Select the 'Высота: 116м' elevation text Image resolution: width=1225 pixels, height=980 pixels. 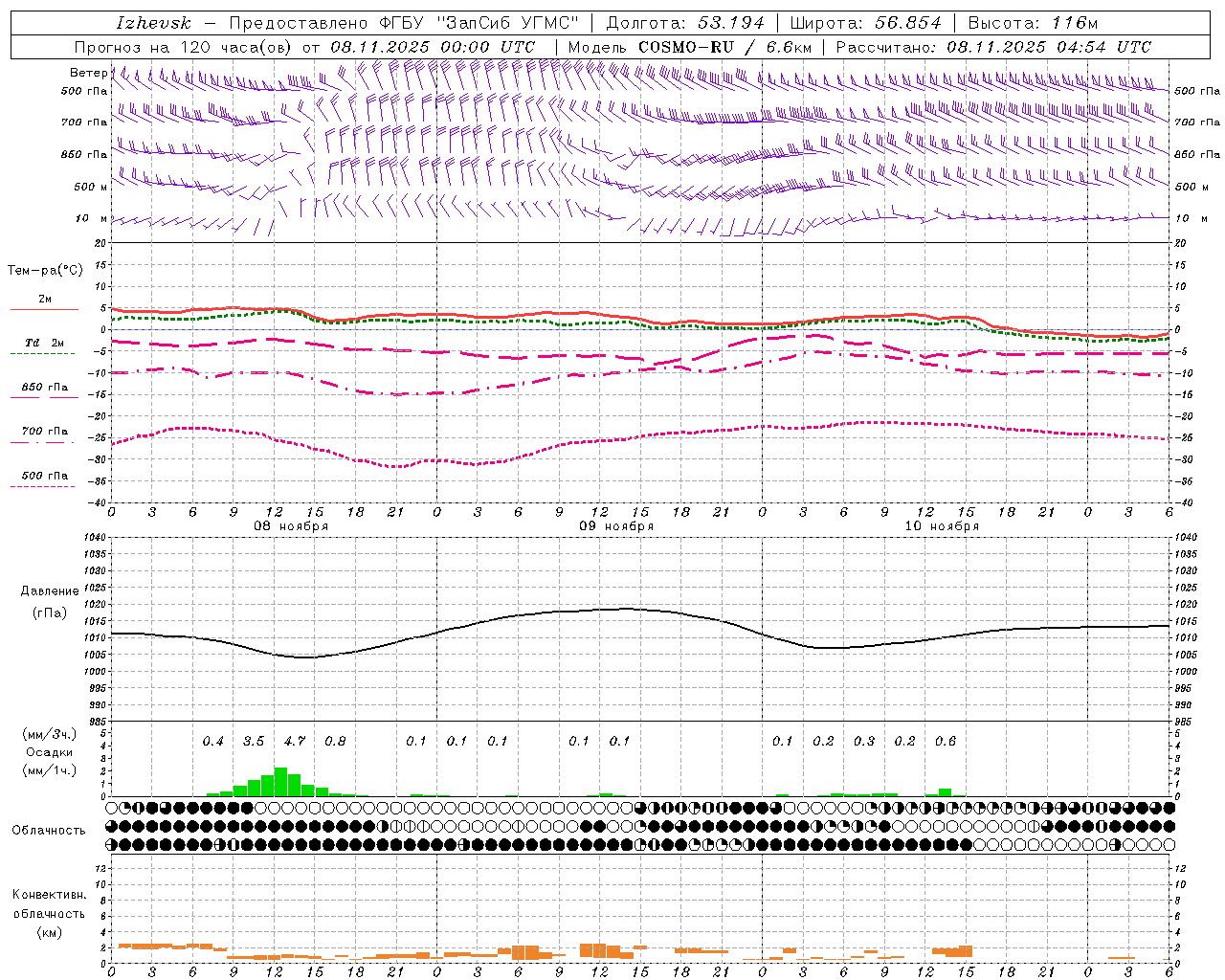tap(1033, 23)
